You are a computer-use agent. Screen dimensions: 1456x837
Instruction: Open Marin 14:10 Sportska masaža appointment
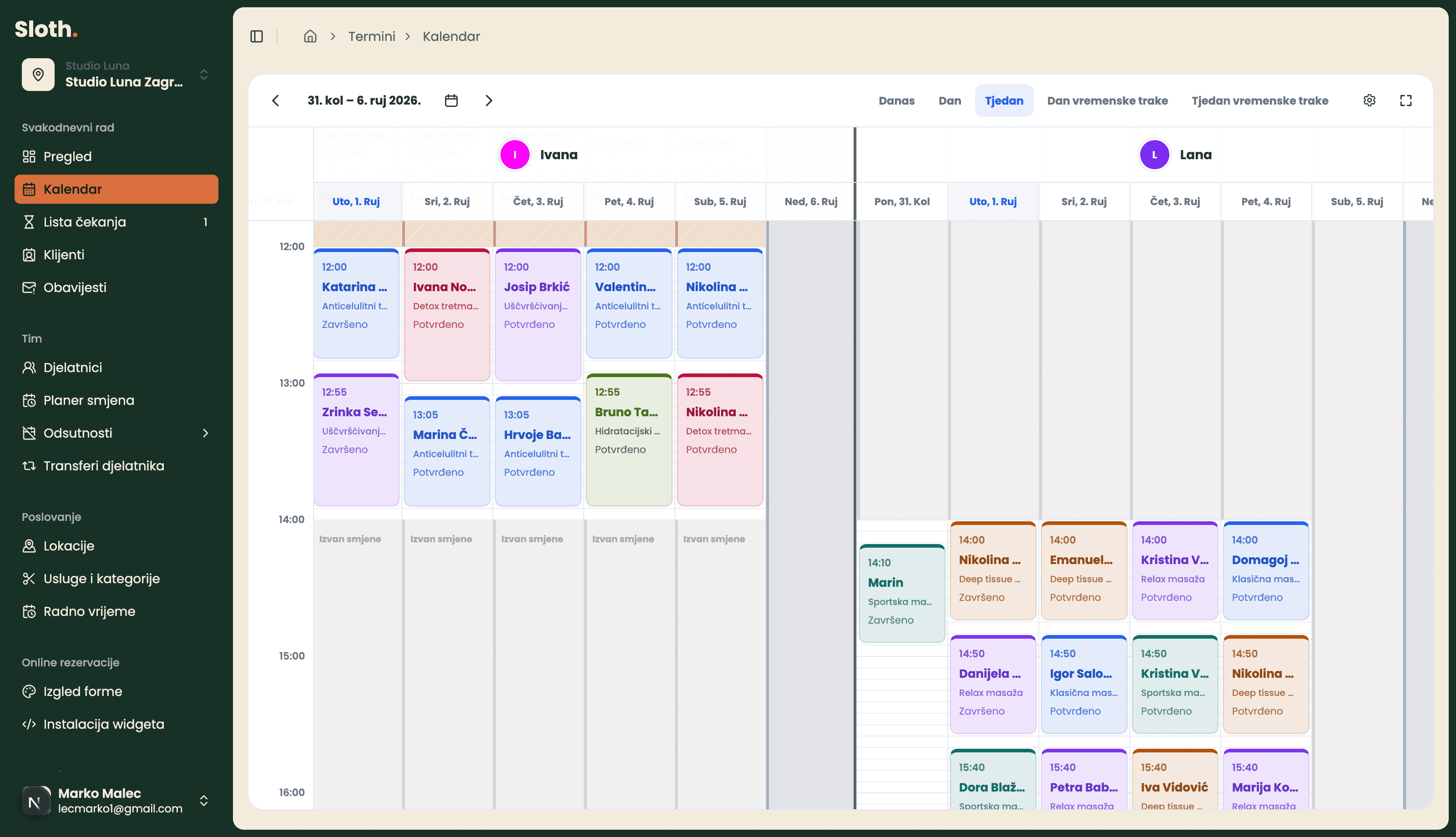click(902, 593)
